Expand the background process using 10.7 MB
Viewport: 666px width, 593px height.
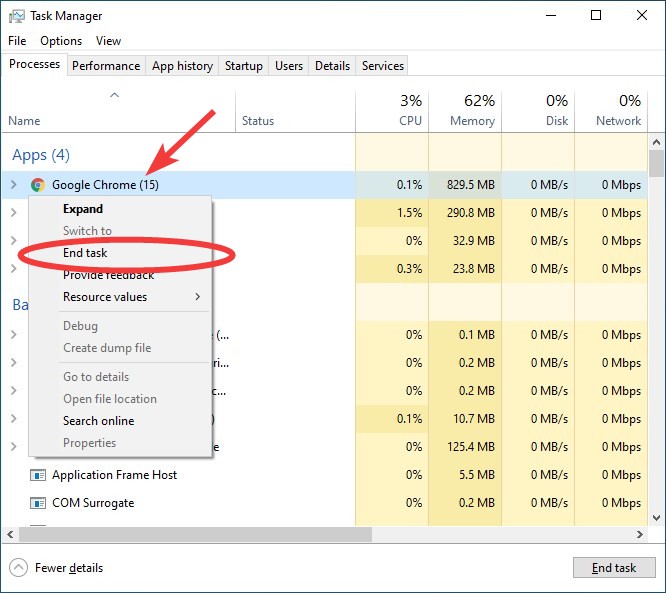tap(14, 419)
